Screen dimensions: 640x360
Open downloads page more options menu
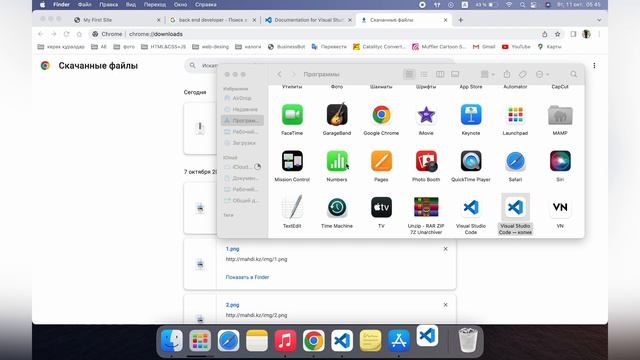[594, 66]
